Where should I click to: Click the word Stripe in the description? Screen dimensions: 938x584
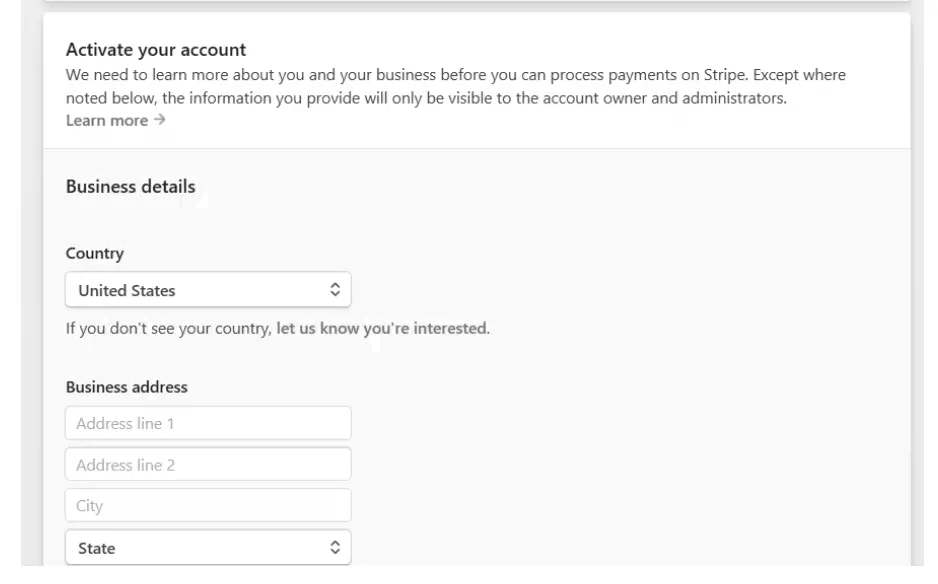pos(726,75)
